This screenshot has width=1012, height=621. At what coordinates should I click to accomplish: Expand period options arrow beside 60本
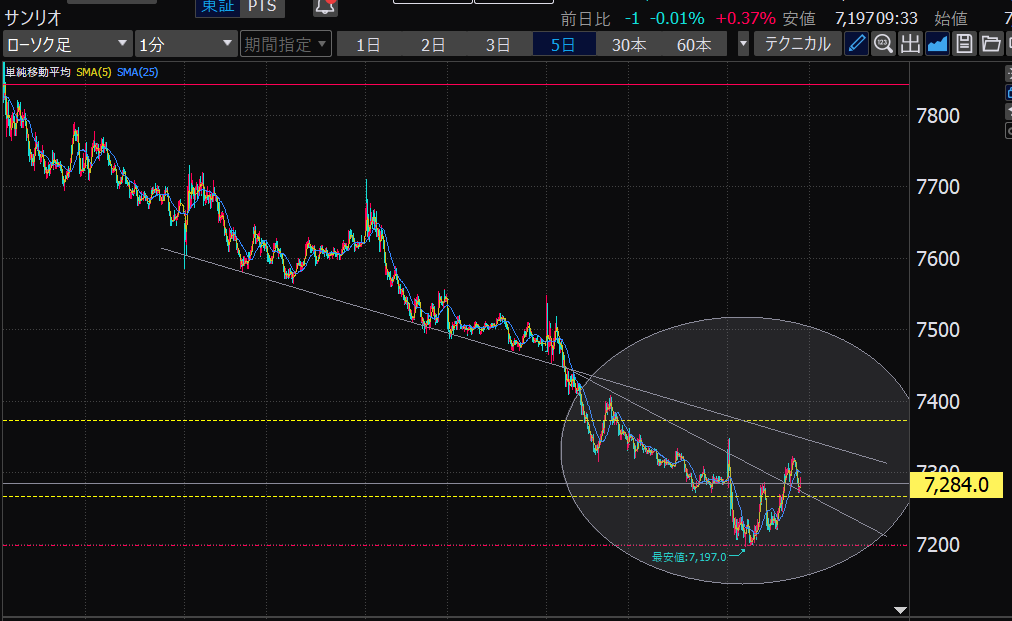pos(743,44)
